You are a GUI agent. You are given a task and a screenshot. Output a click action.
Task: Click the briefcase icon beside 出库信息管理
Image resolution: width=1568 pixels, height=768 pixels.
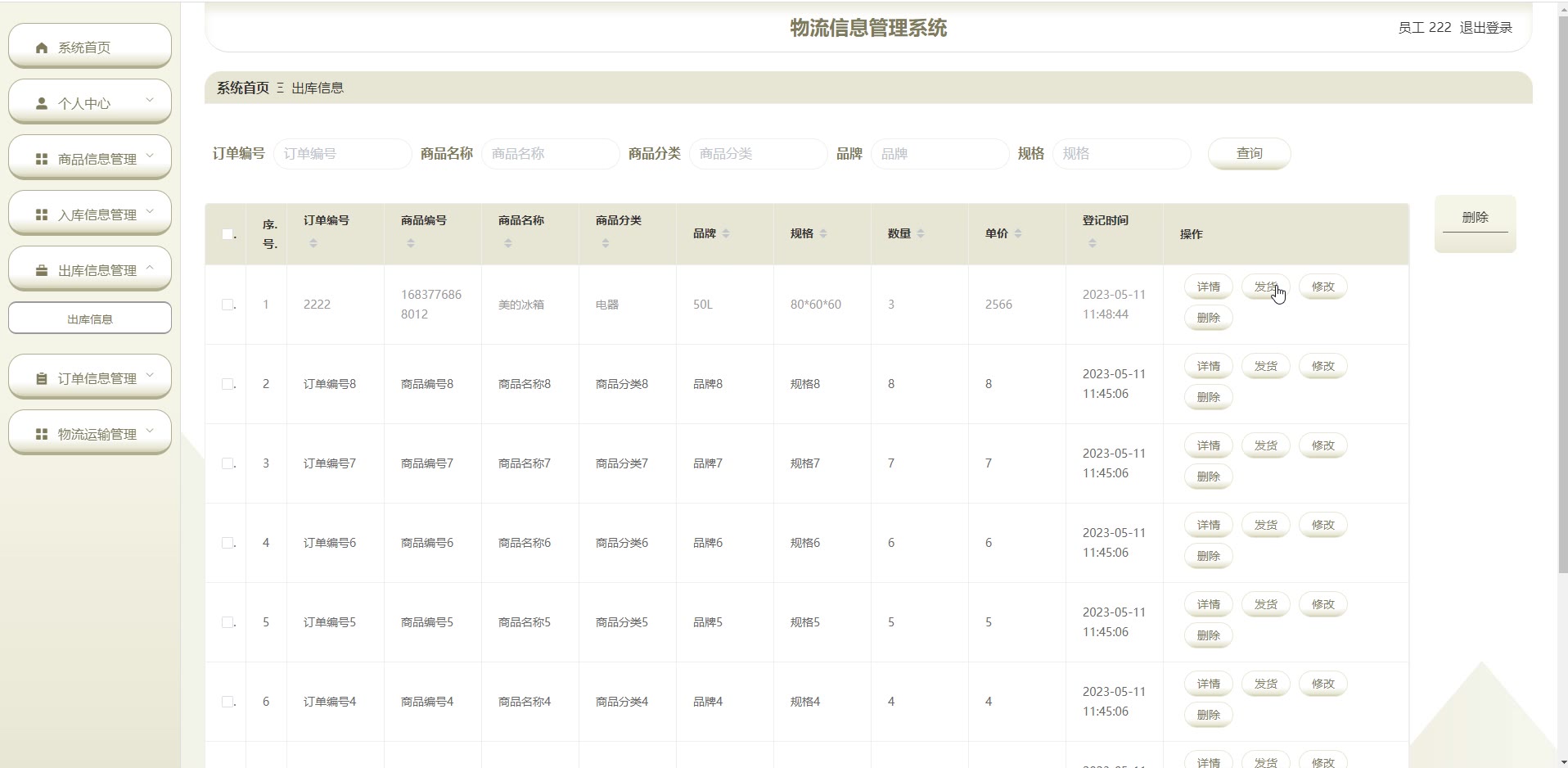(42, 270)
